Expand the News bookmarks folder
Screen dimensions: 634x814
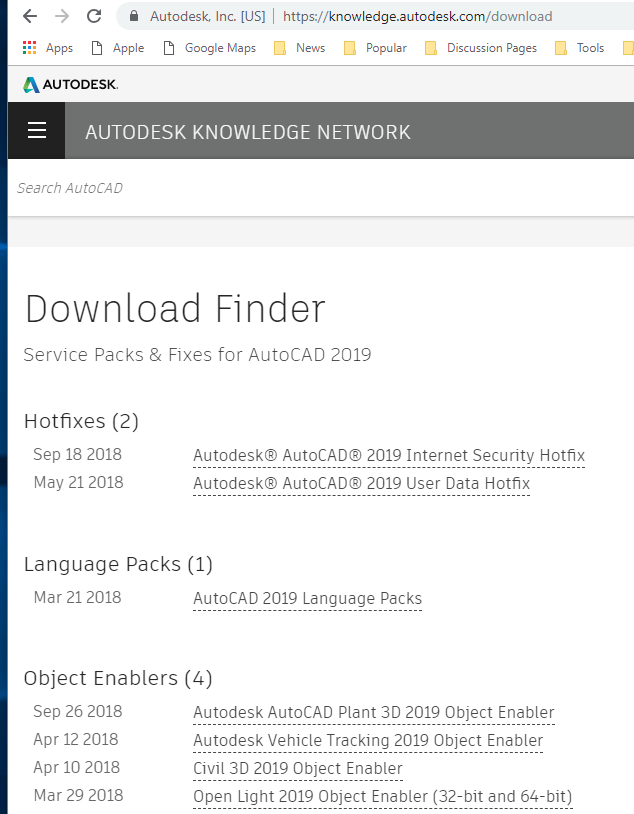point(299,48)
